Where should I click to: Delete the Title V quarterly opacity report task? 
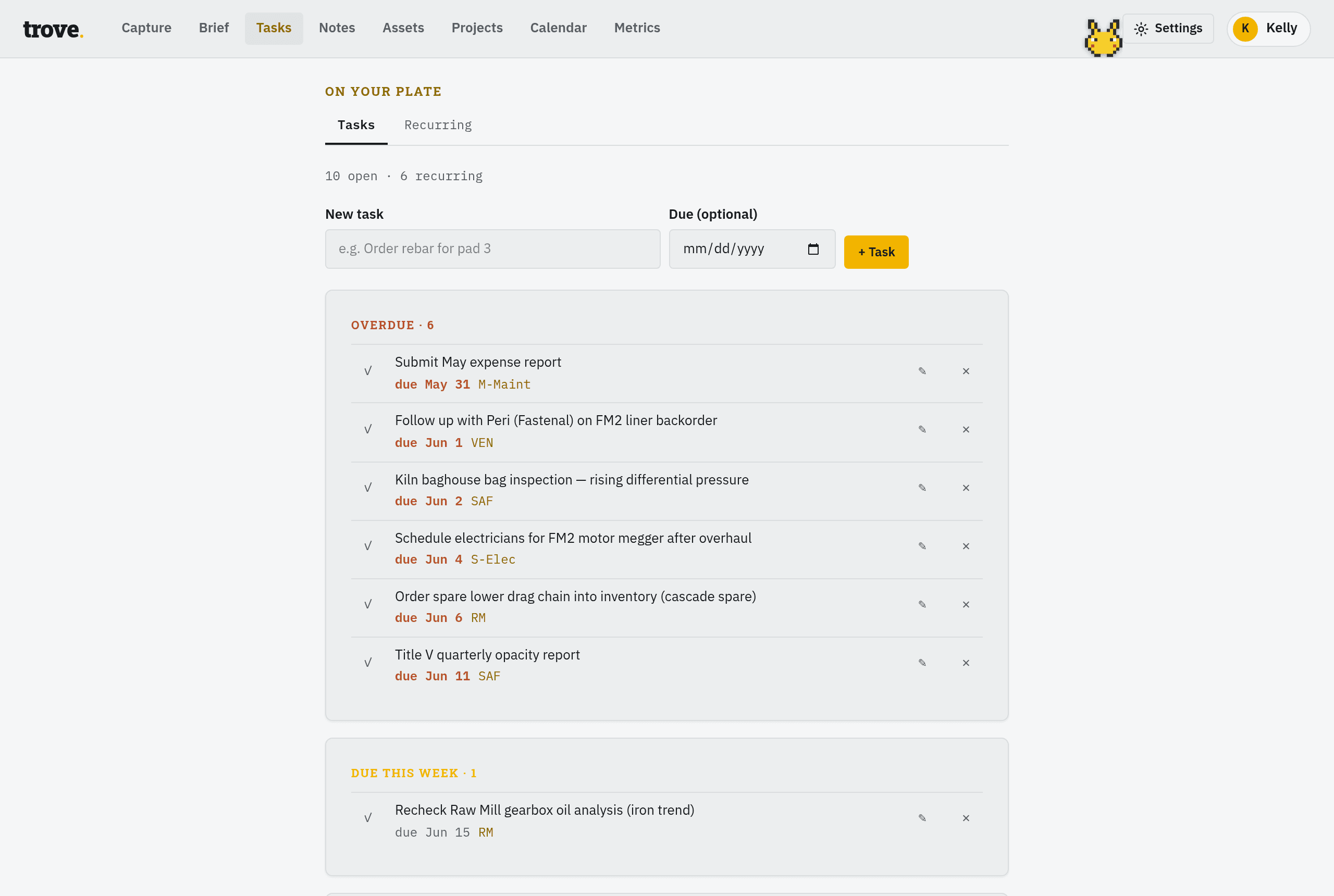(966, 662)
